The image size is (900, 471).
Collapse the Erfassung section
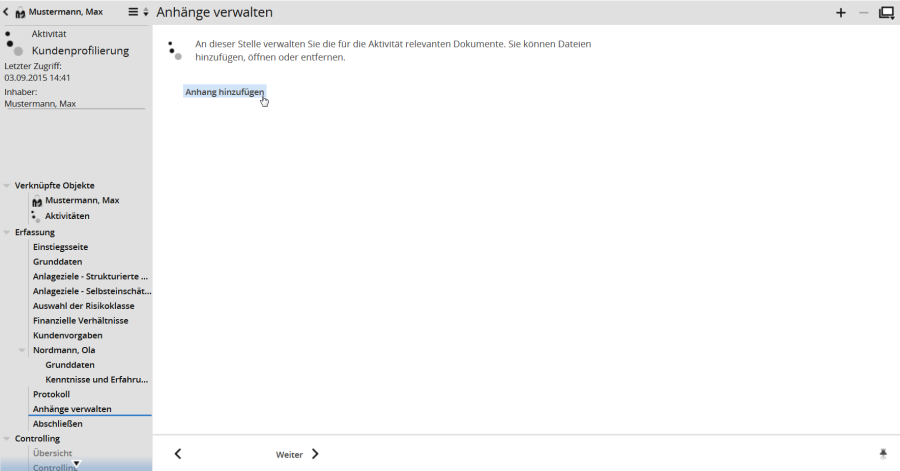pyautogui.click(x=8, y=232)
